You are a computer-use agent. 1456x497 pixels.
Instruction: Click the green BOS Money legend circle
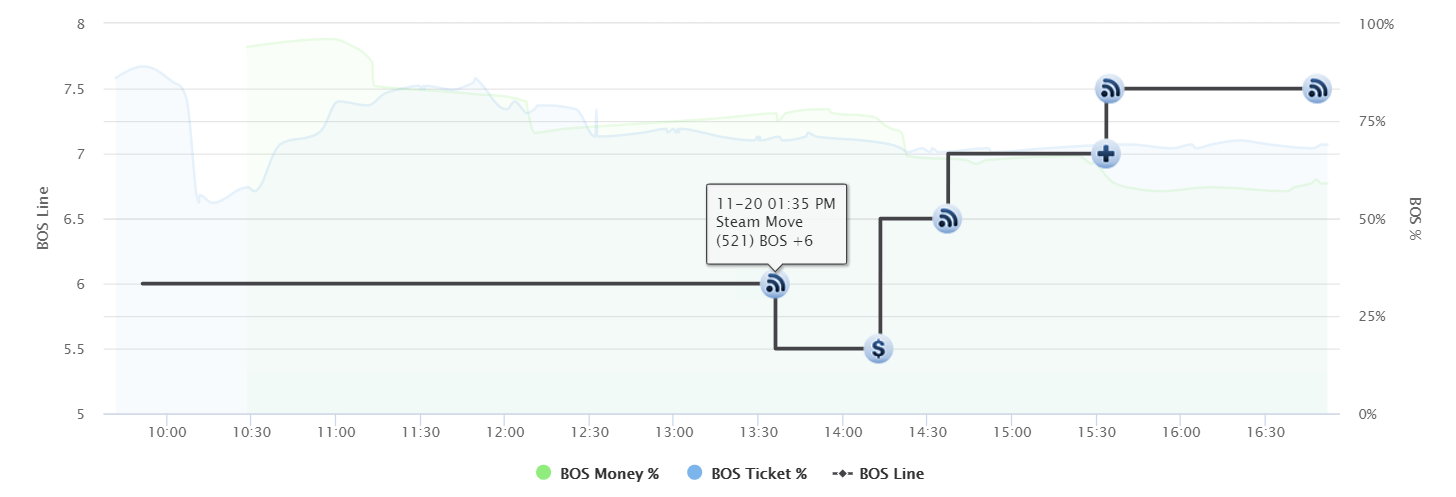tap(544, 474)
